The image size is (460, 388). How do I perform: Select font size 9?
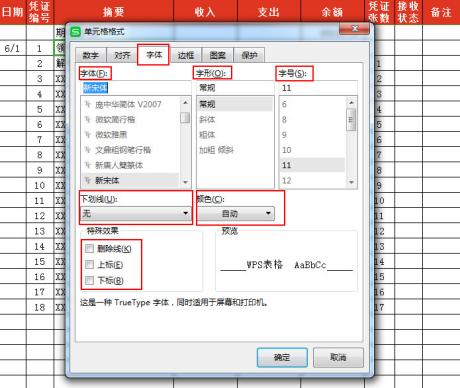click(312, 135)
